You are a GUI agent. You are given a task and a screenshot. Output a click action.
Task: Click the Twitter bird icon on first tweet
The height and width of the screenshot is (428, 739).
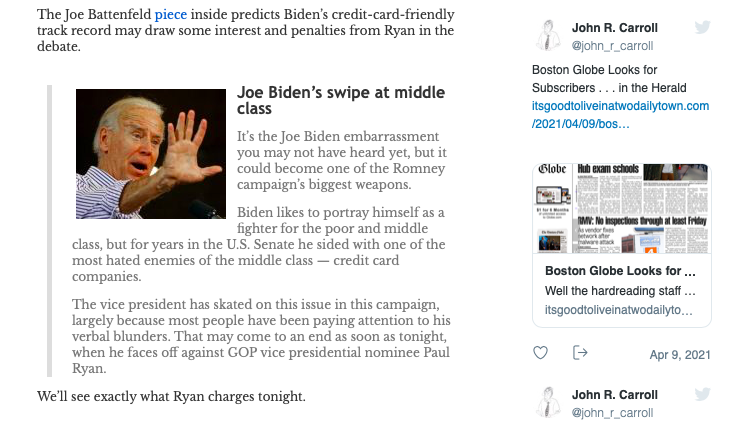[x=702, y=27]
